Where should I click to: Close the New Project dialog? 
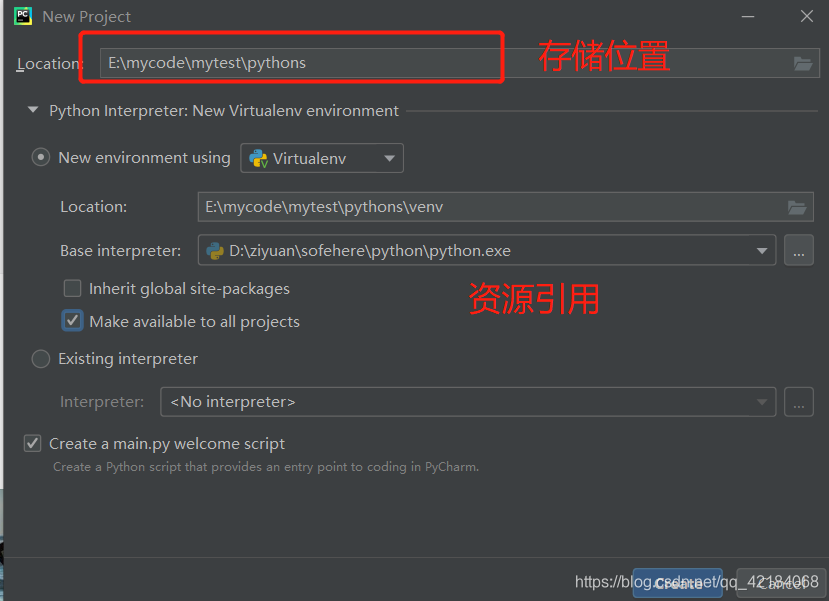tap(807, 16)
